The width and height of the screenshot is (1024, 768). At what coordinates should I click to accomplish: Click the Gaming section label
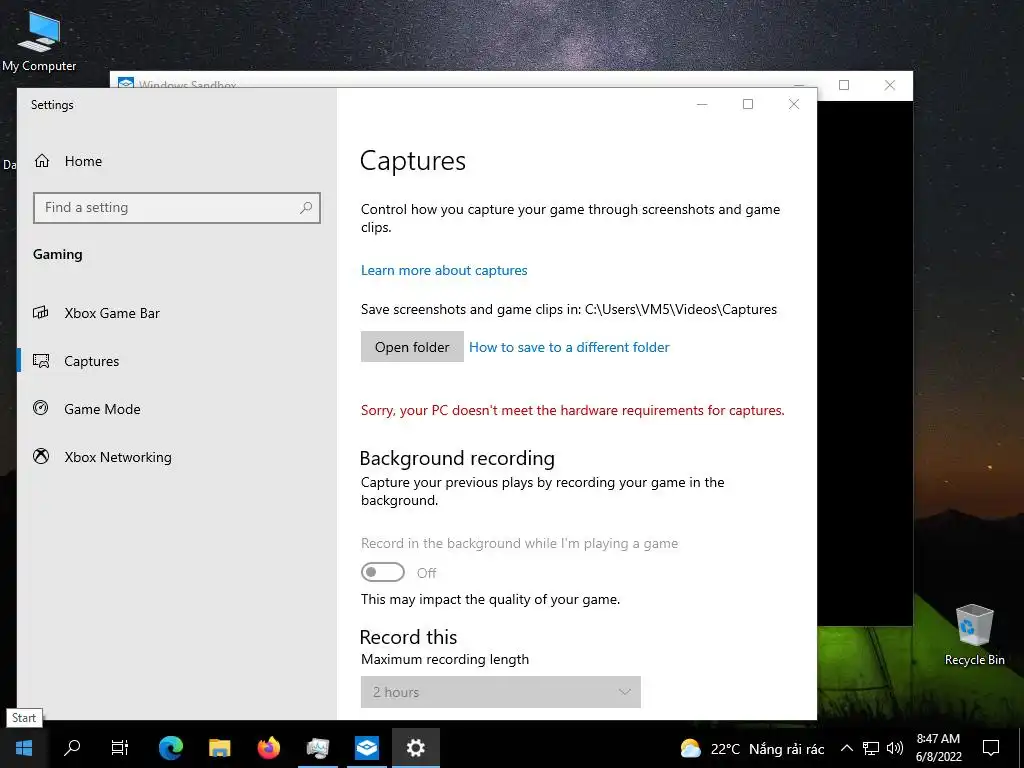click(57, 255)
